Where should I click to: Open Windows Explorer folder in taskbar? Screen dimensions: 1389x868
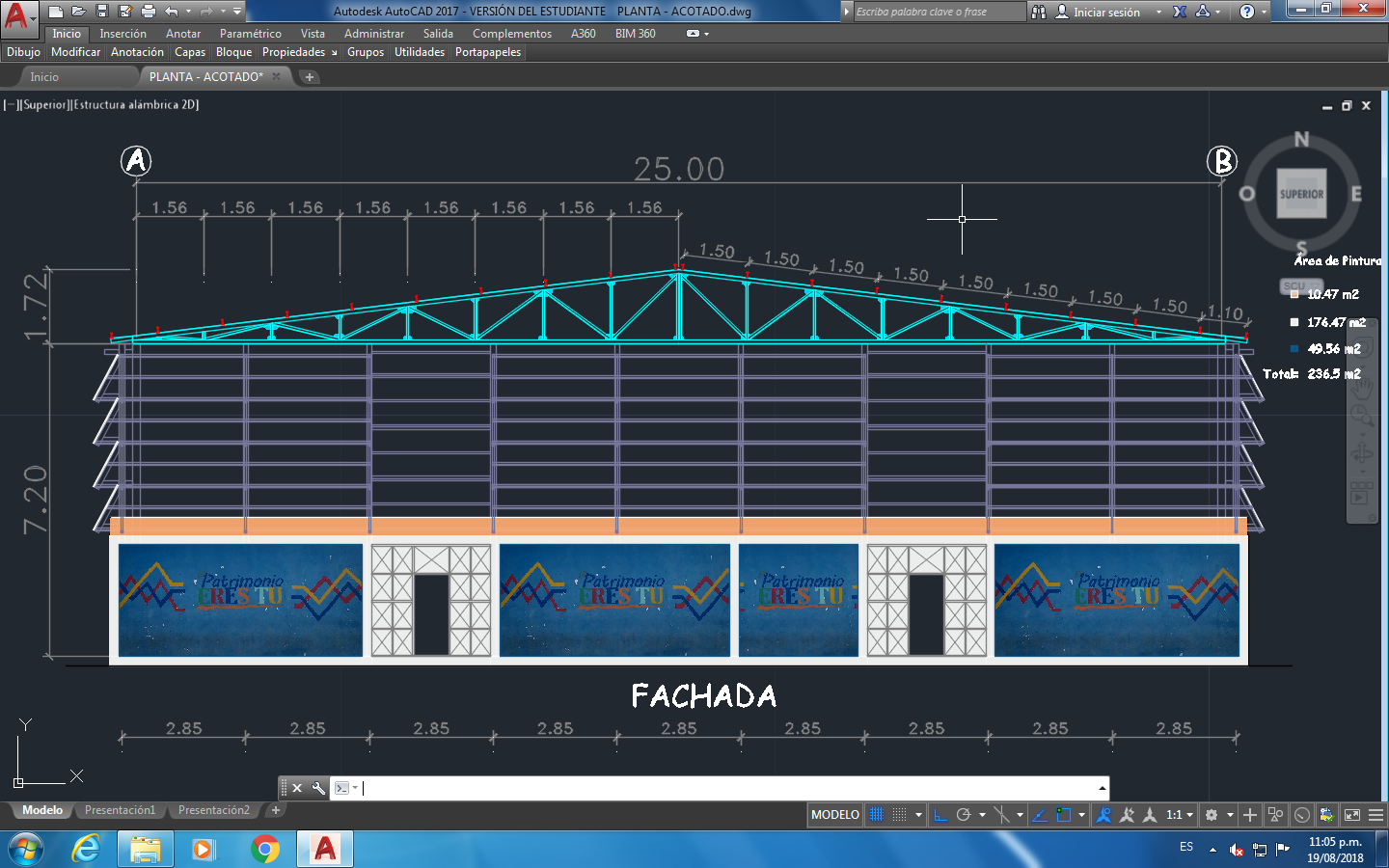point(146,849)
